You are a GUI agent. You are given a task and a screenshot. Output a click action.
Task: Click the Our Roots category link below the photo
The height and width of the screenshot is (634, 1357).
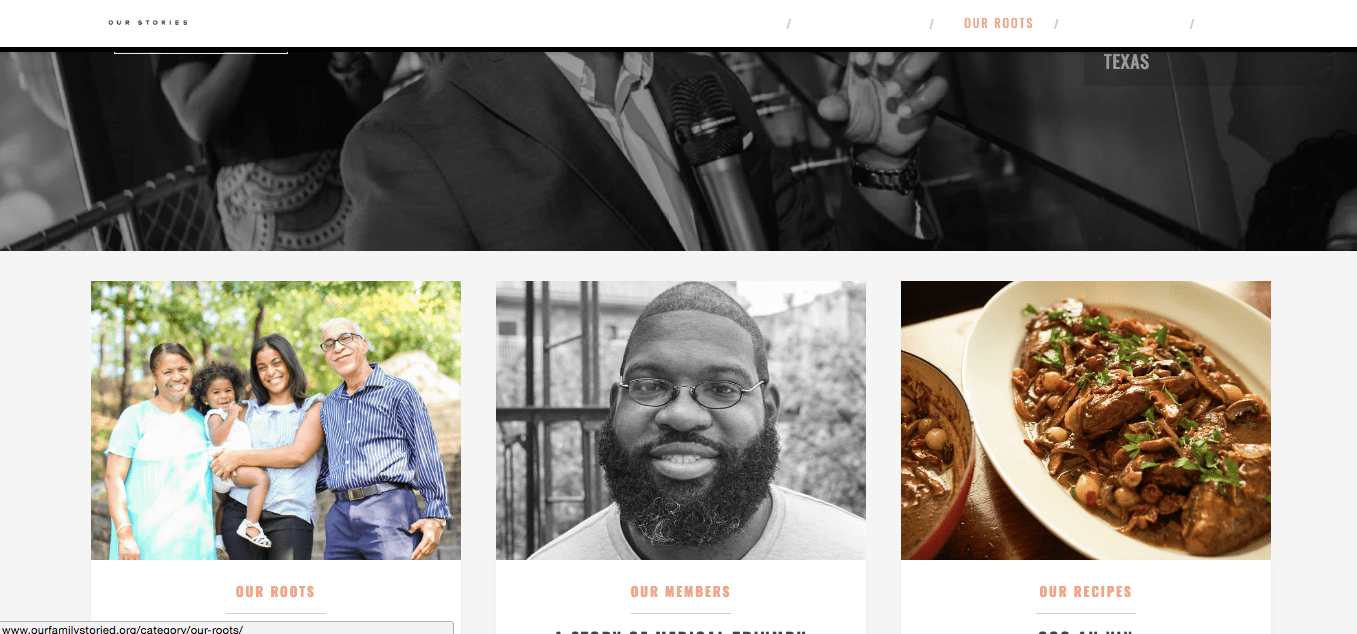click(275, 592)
